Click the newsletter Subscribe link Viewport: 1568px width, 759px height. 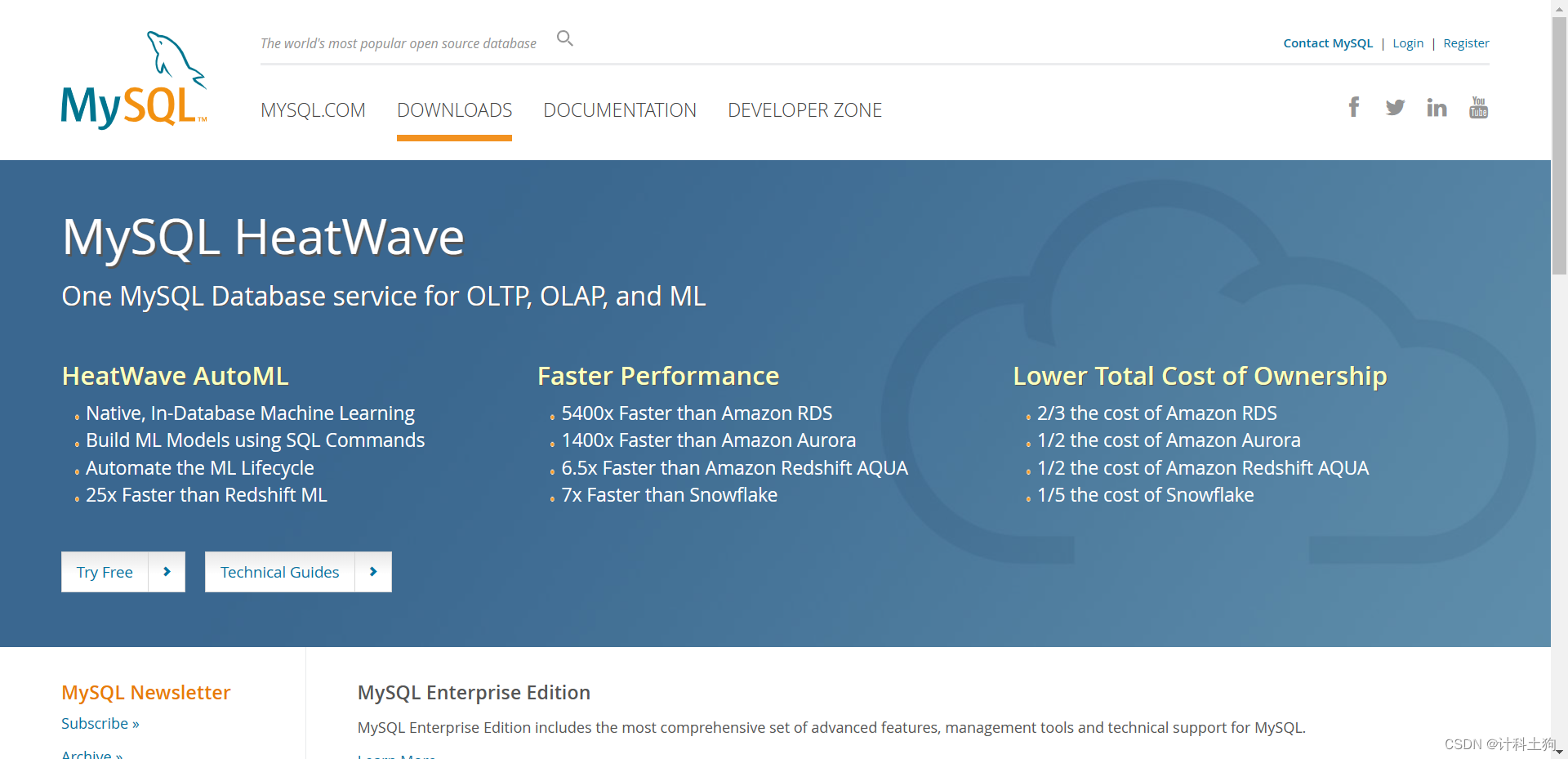coord(100,724)
